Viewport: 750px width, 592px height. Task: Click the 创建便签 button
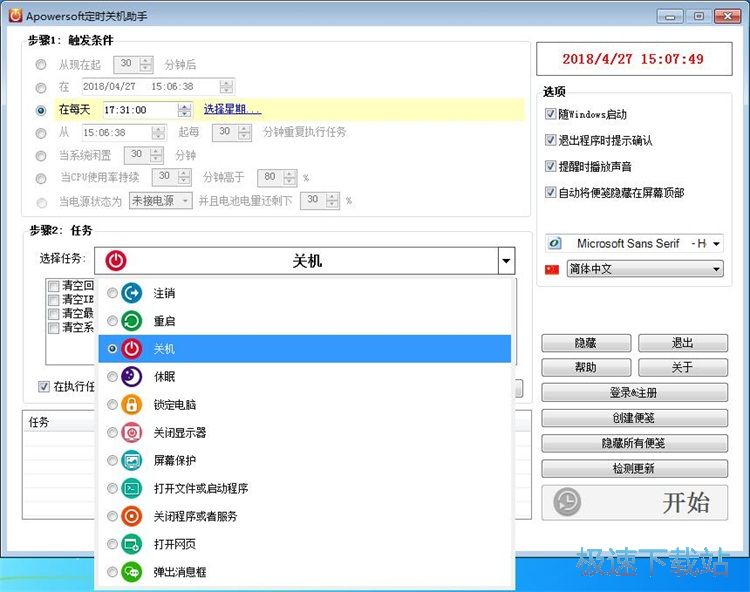click(x=634, y=418)
